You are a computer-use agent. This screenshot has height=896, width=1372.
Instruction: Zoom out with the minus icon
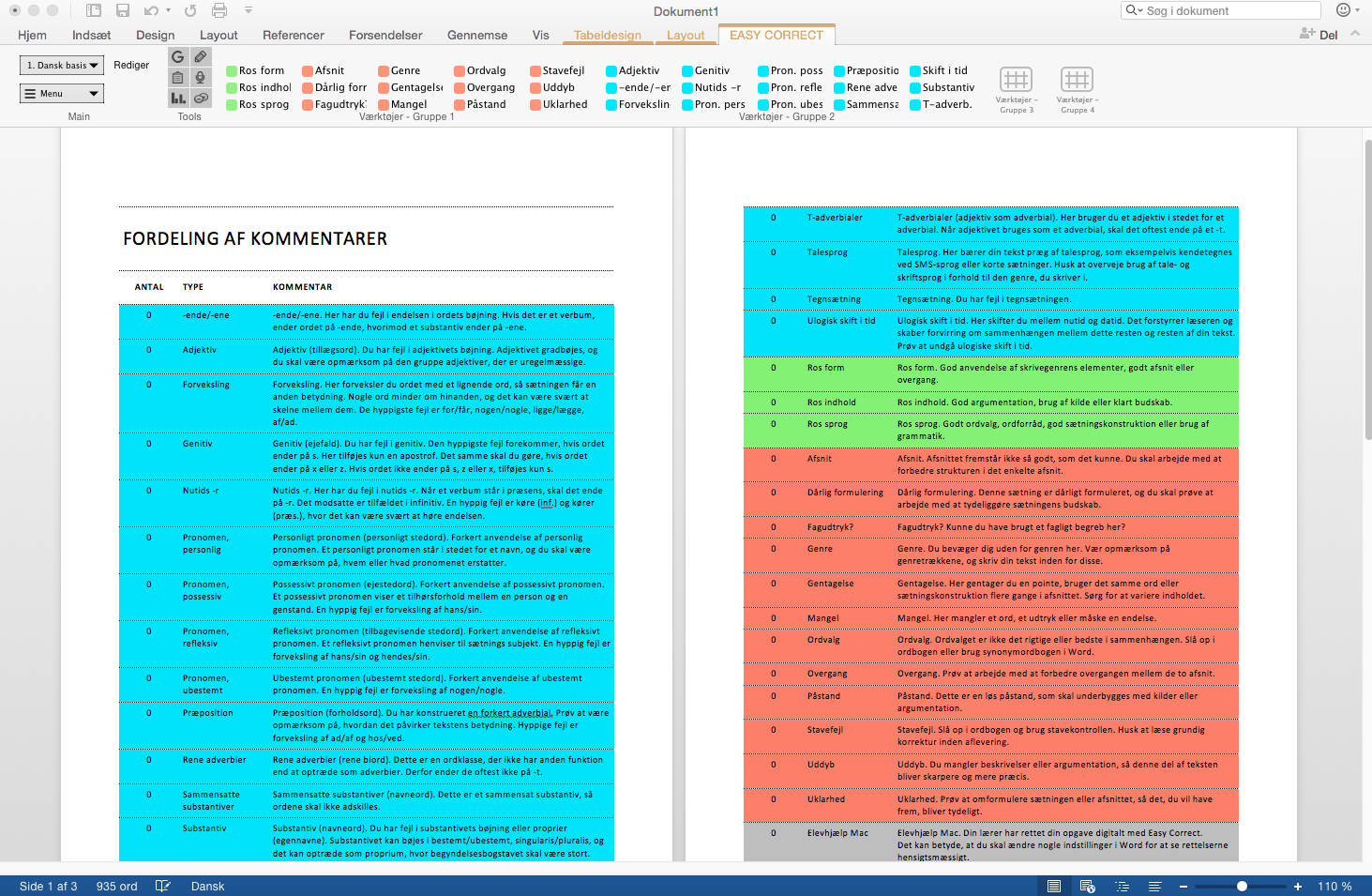(1184, 886)
